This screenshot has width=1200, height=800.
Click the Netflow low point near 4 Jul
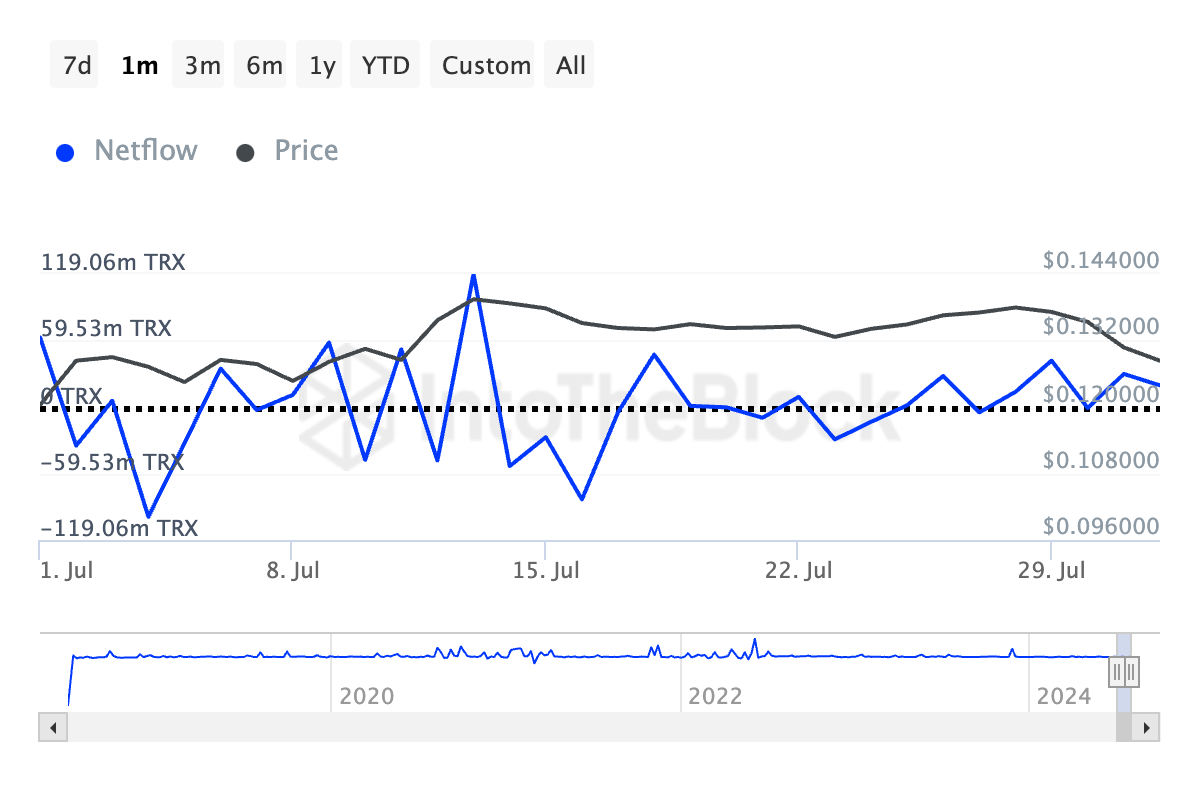point(148,516)
